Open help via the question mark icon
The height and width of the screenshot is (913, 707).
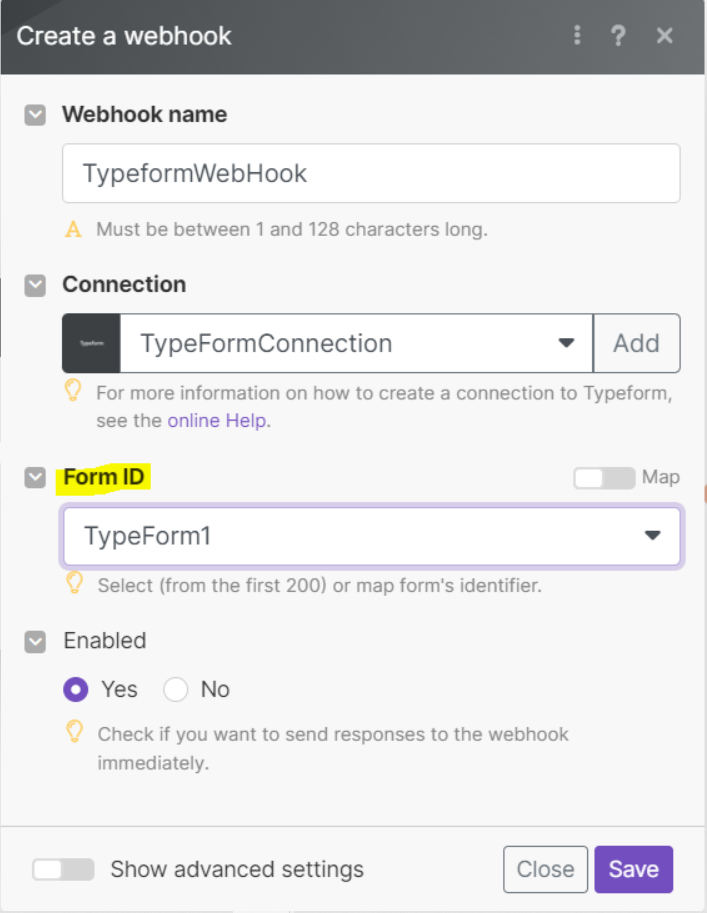[618, 36]
